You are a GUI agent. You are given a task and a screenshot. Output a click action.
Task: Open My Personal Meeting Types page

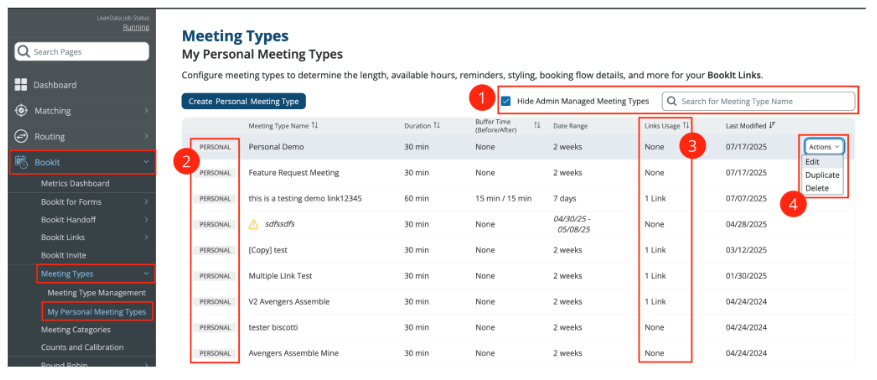(x=96, y=312)
